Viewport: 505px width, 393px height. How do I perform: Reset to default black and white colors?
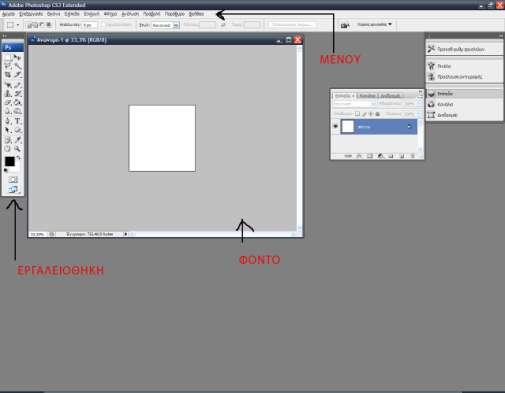tap(5, 170)
